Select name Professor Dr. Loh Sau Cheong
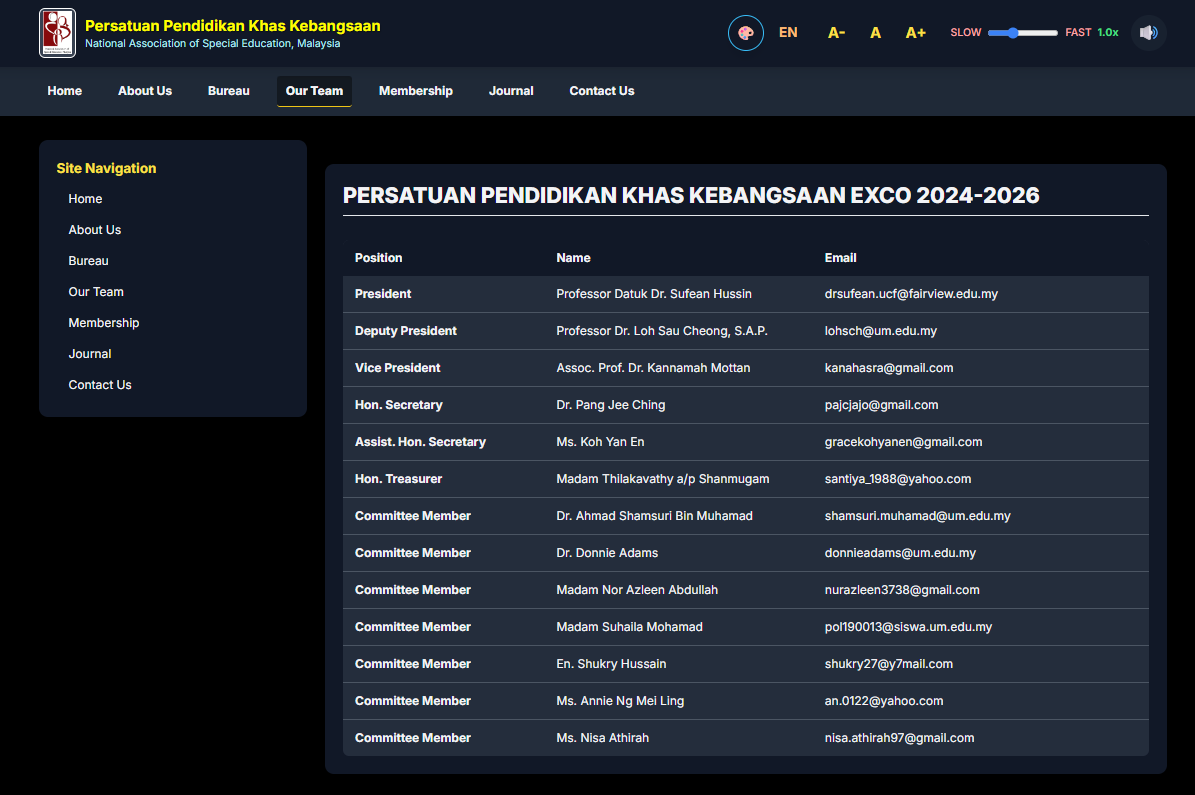 [662, 331]
